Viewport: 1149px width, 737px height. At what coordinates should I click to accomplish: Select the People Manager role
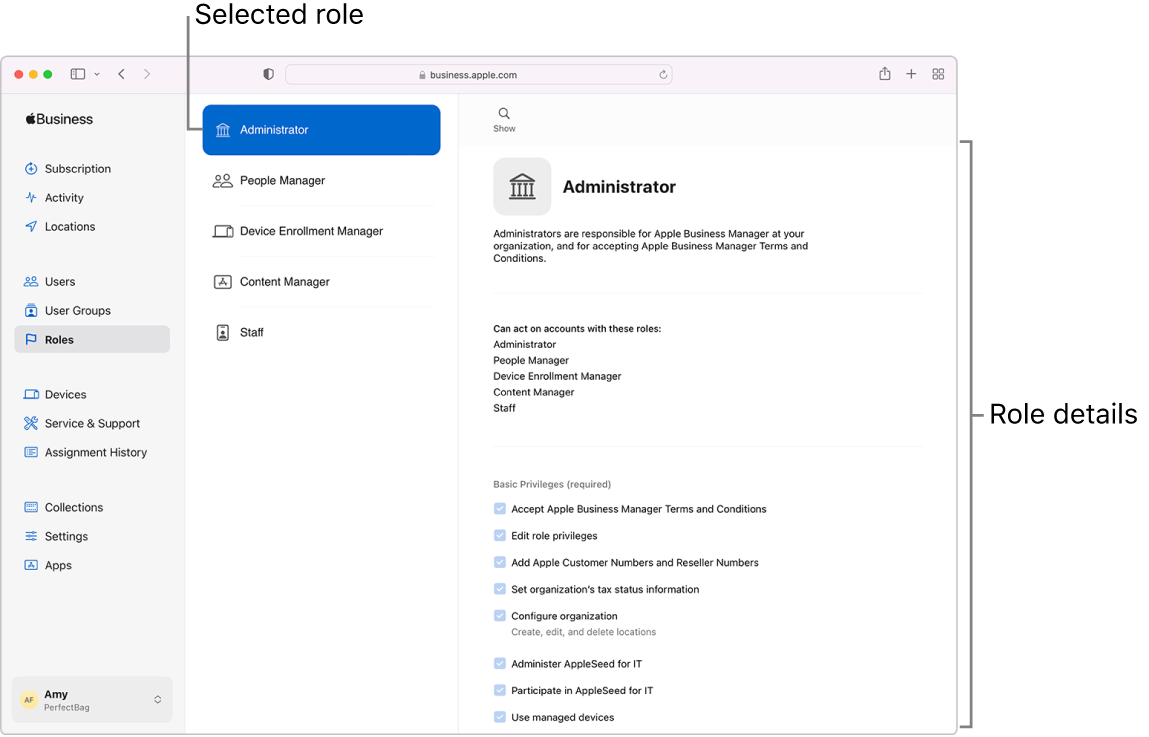coord(281,180)
